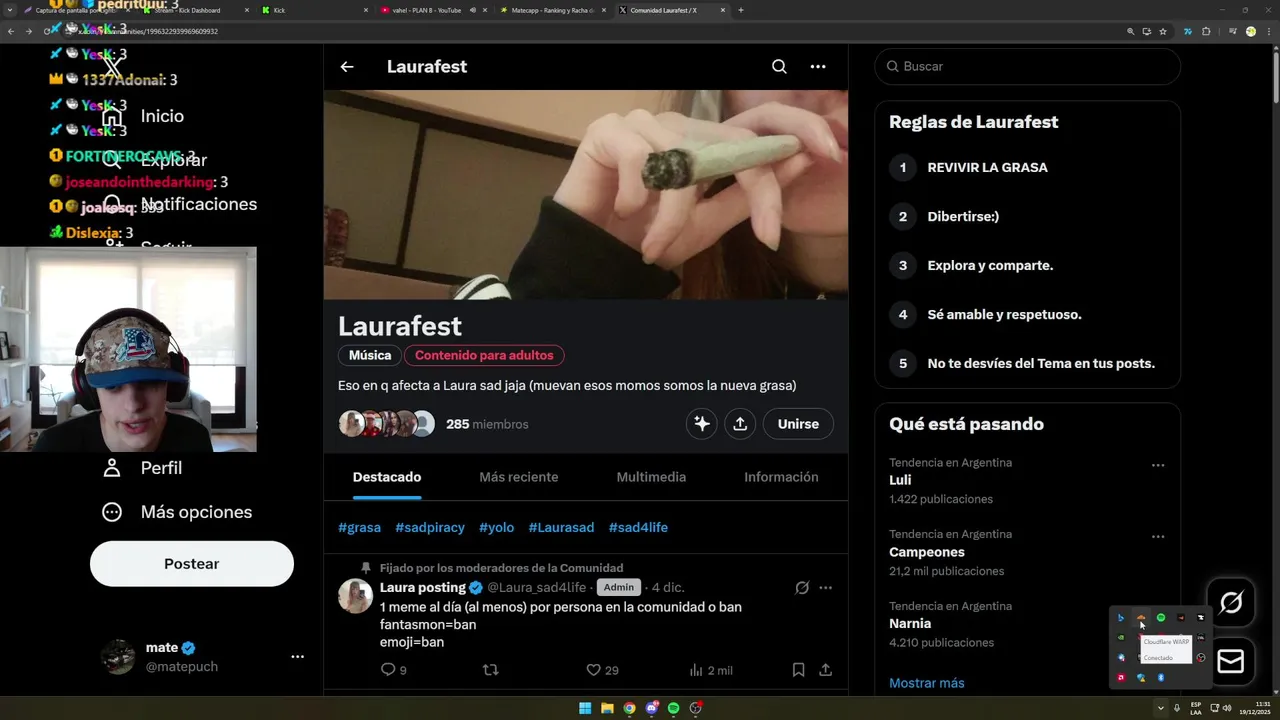Open a new browser tab
The width and height of the screenshot is (1280, 720).
[x=740, y=10]
